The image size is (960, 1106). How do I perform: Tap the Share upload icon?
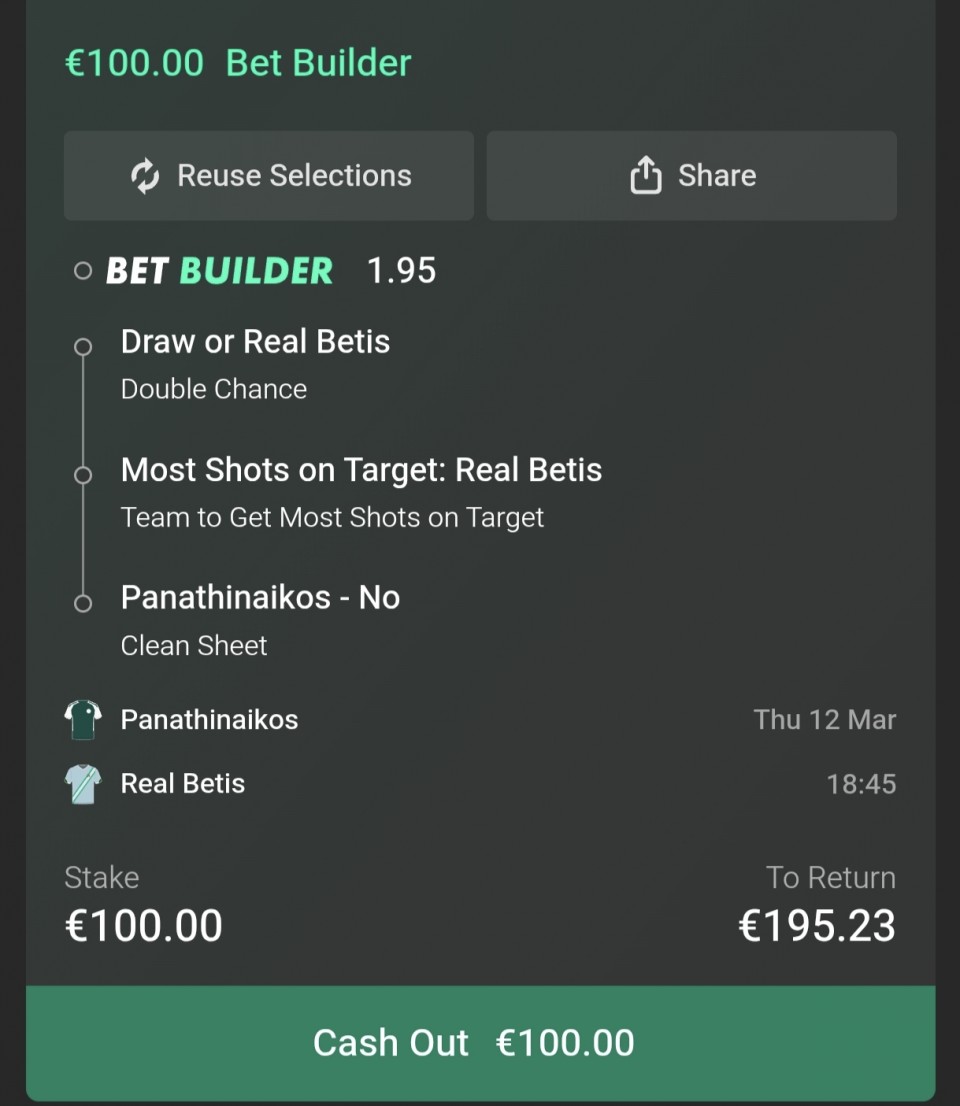click(x=646, y=176)
